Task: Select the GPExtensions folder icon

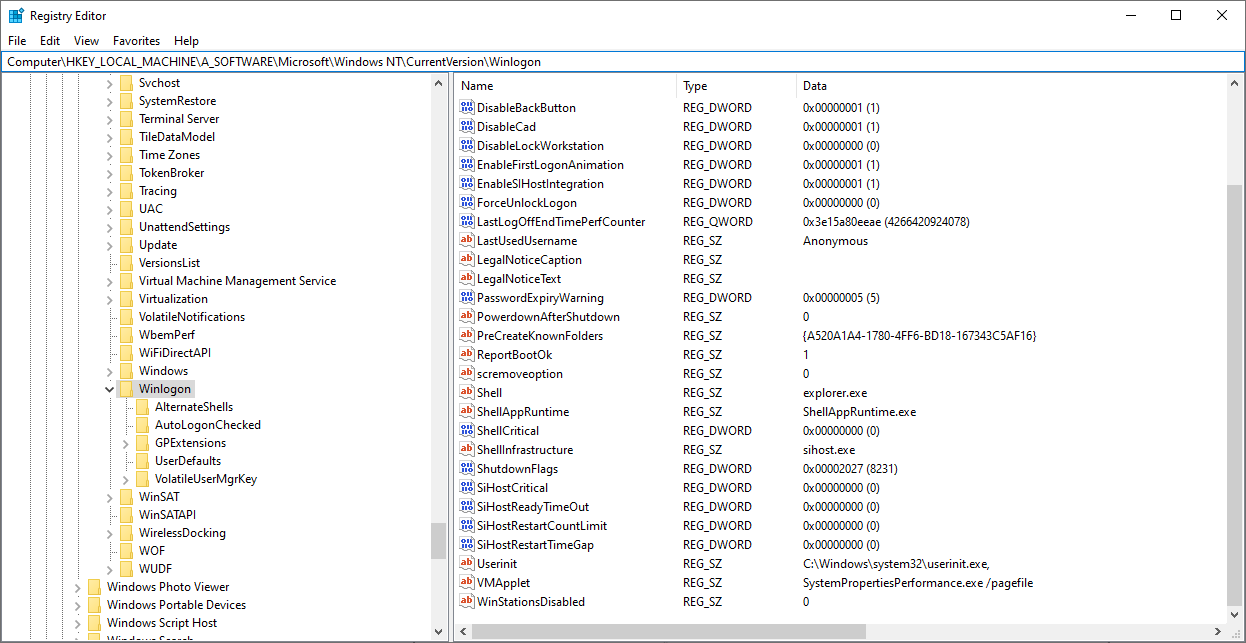Action: pos(142,443)
